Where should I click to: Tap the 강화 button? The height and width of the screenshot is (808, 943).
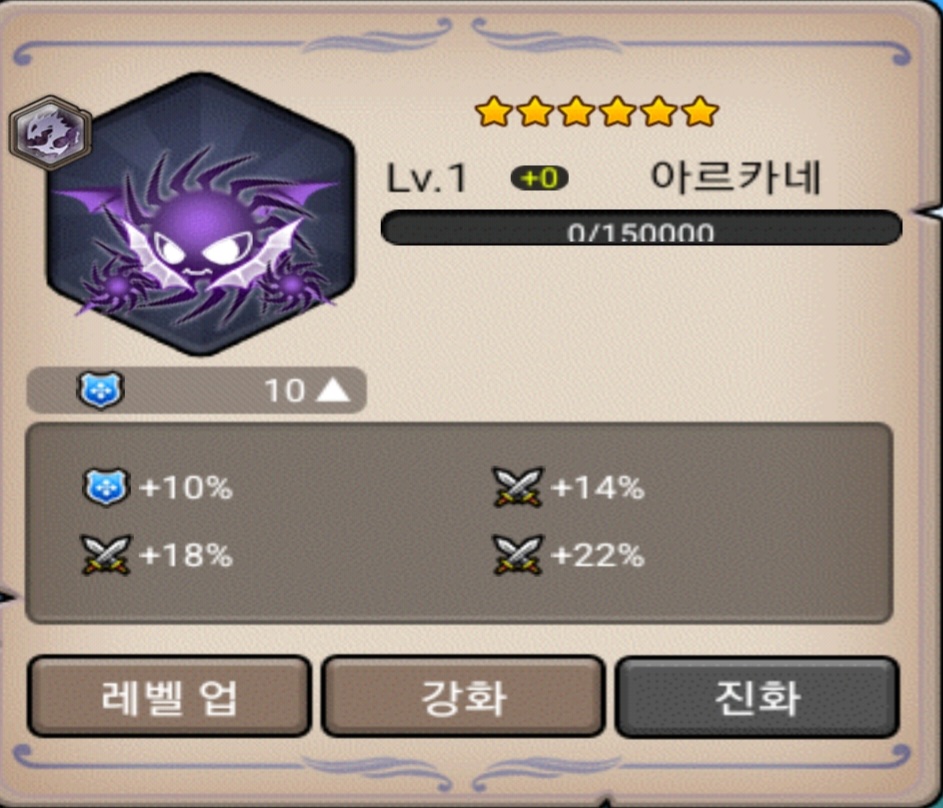pyautogui.click(x=463, y=697)
